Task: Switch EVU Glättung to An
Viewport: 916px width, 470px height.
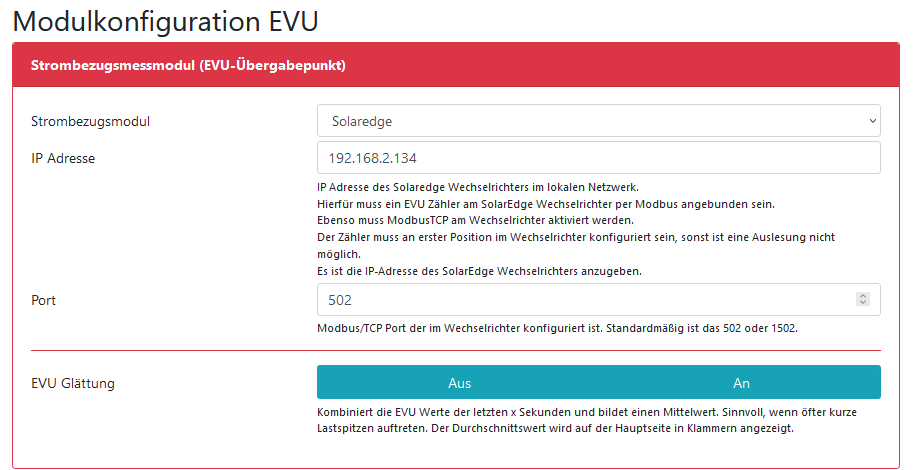Action: [741, 383]
